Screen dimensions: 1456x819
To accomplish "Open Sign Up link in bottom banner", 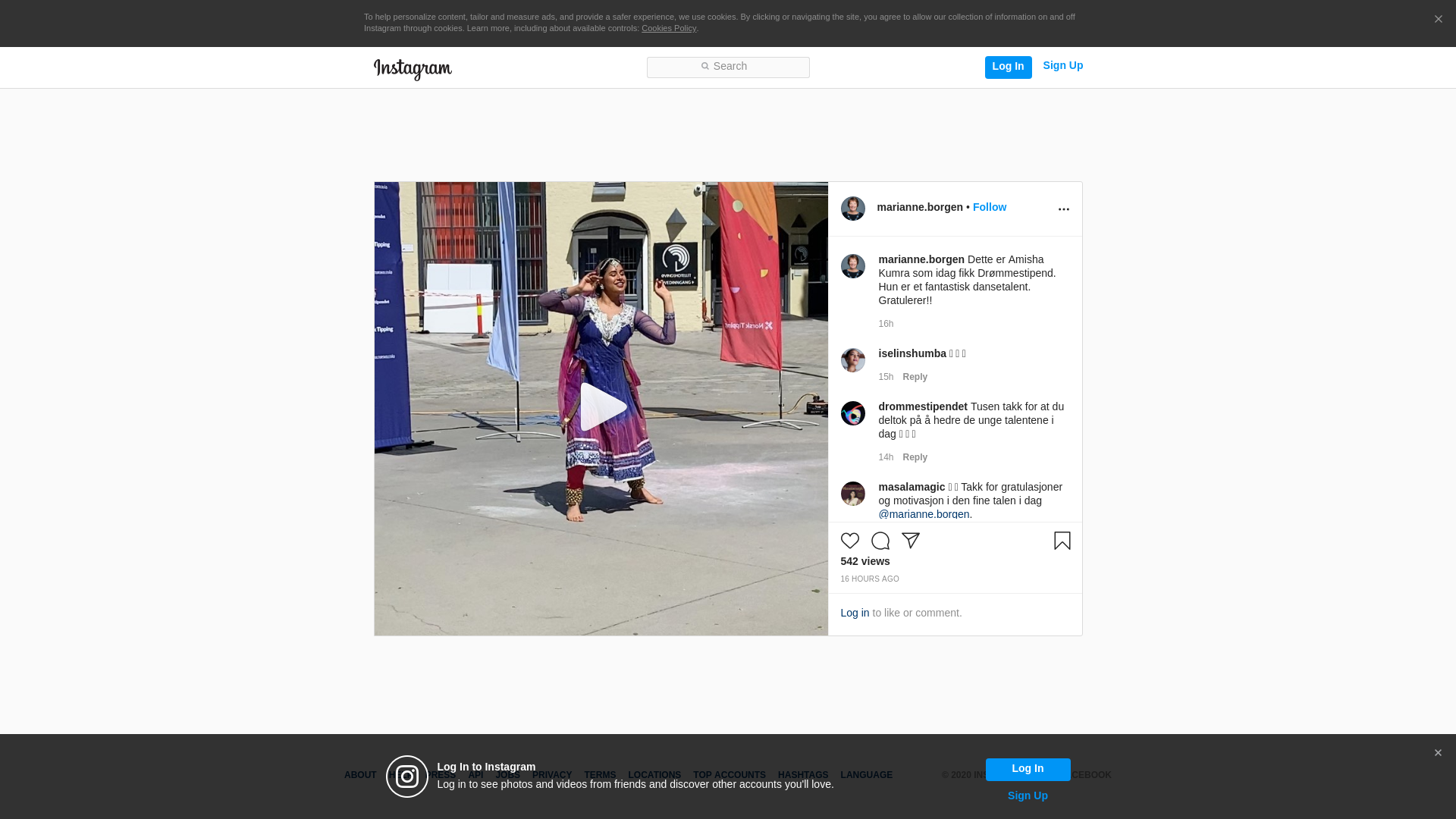I will point(1028,796).
